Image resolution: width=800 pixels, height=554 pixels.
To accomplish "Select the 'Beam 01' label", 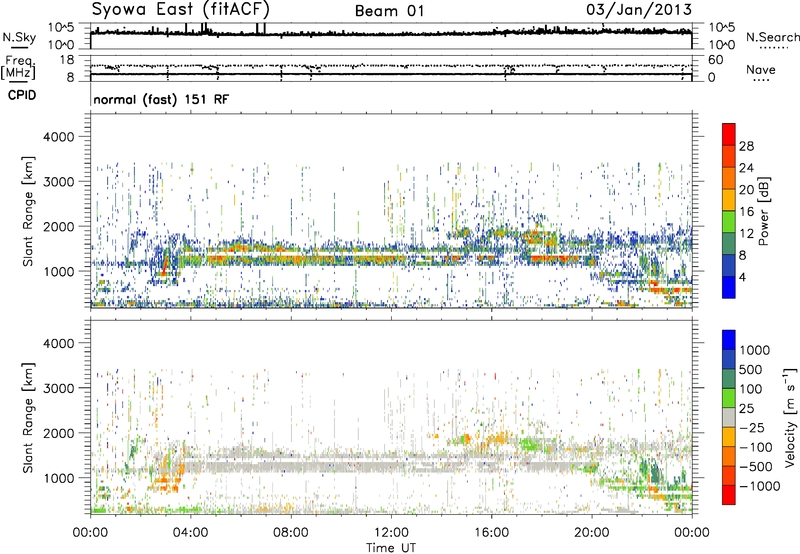I will pos(389,11).
